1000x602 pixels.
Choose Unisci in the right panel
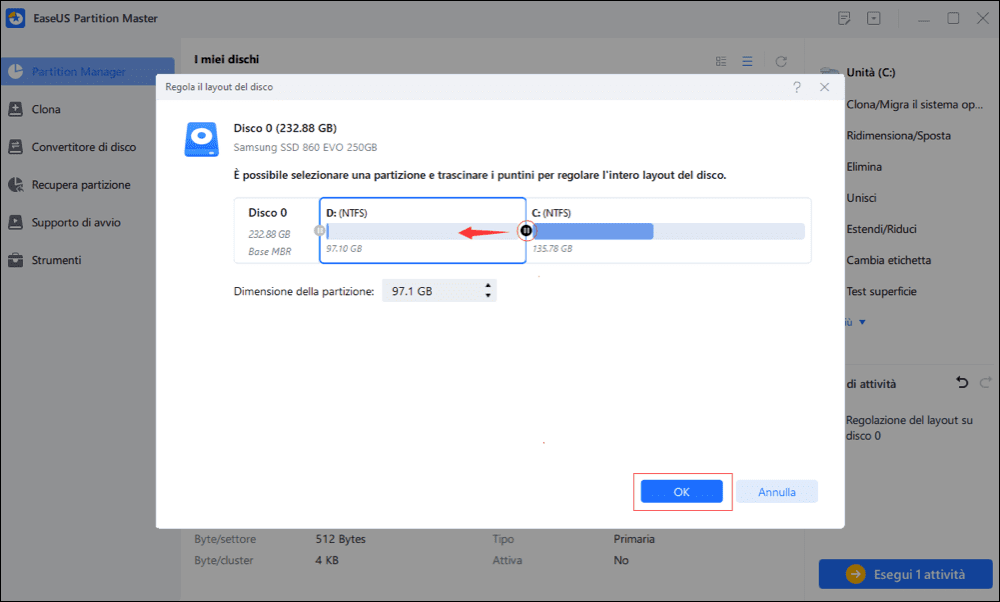[x=862, y=198]
